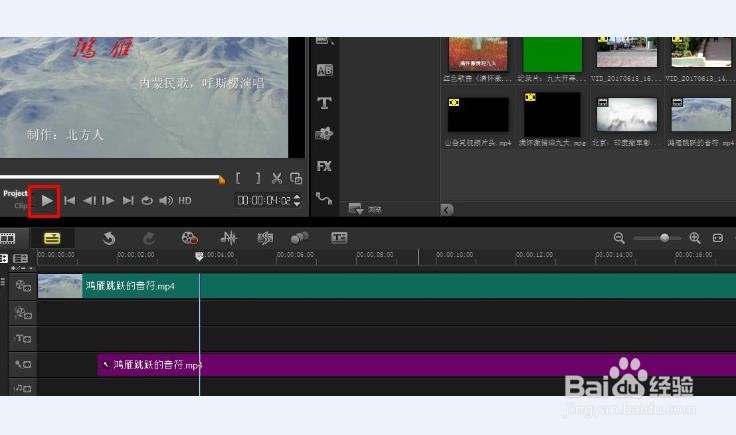Open the add/remove chapter point menu

pyautogui.click(x=22, y=268)
